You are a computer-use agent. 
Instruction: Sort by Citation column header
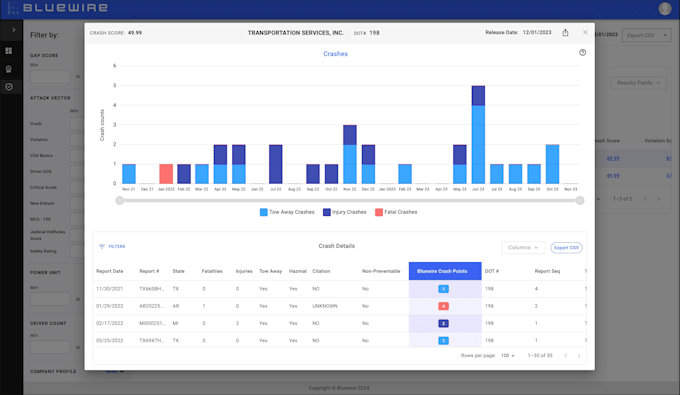(321, 271)
